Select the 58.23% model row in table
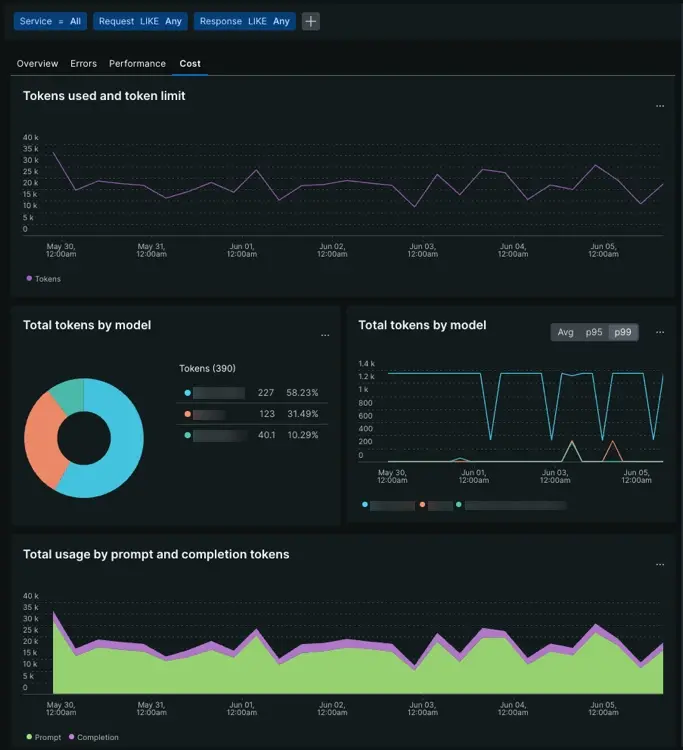 (250, 393)
